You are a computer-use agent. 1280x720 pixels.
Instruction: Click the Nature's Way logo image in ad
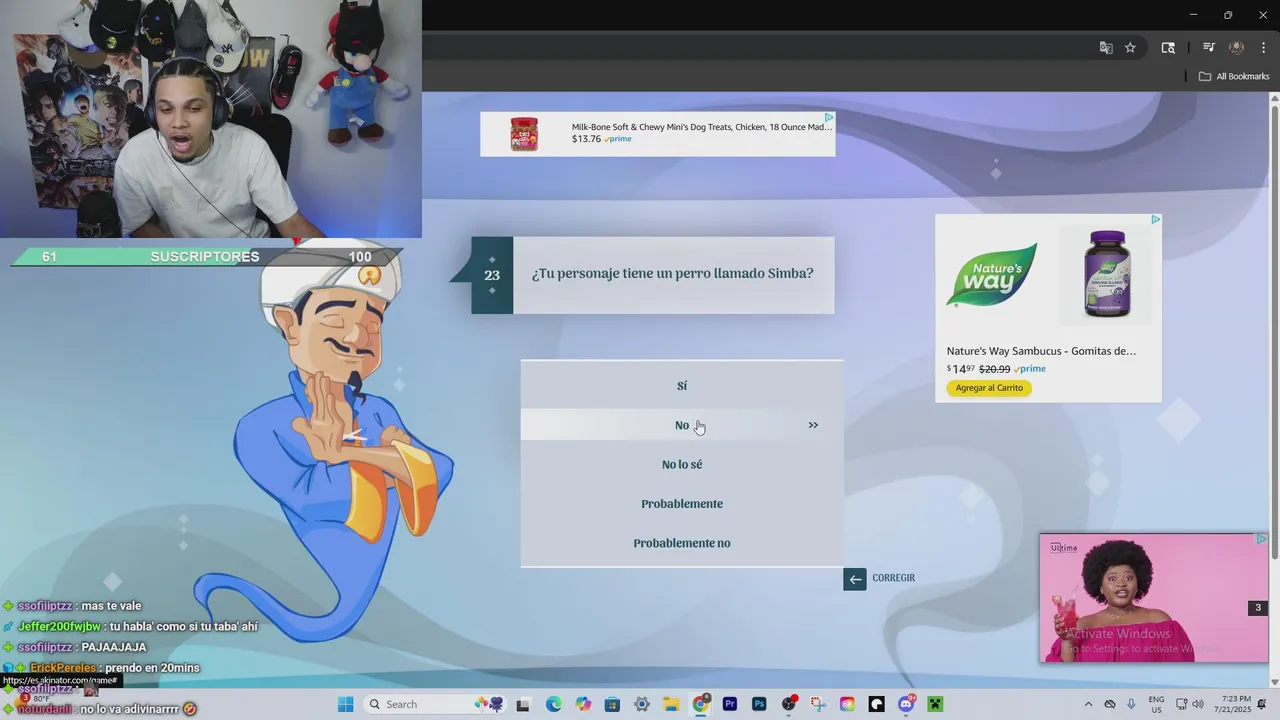click(x=991, y=274)
